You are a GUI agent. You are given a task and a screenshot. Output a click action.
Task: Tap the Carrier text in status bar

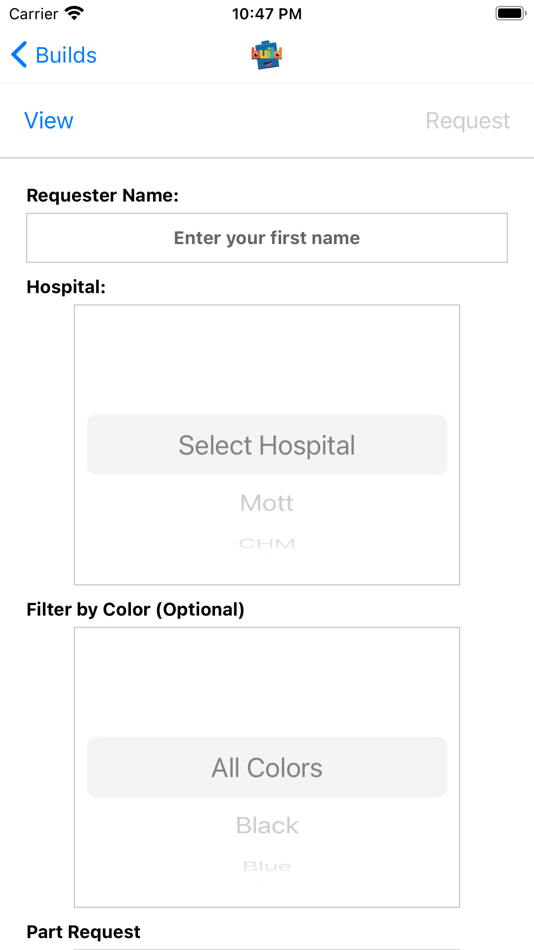pos(34,13)
